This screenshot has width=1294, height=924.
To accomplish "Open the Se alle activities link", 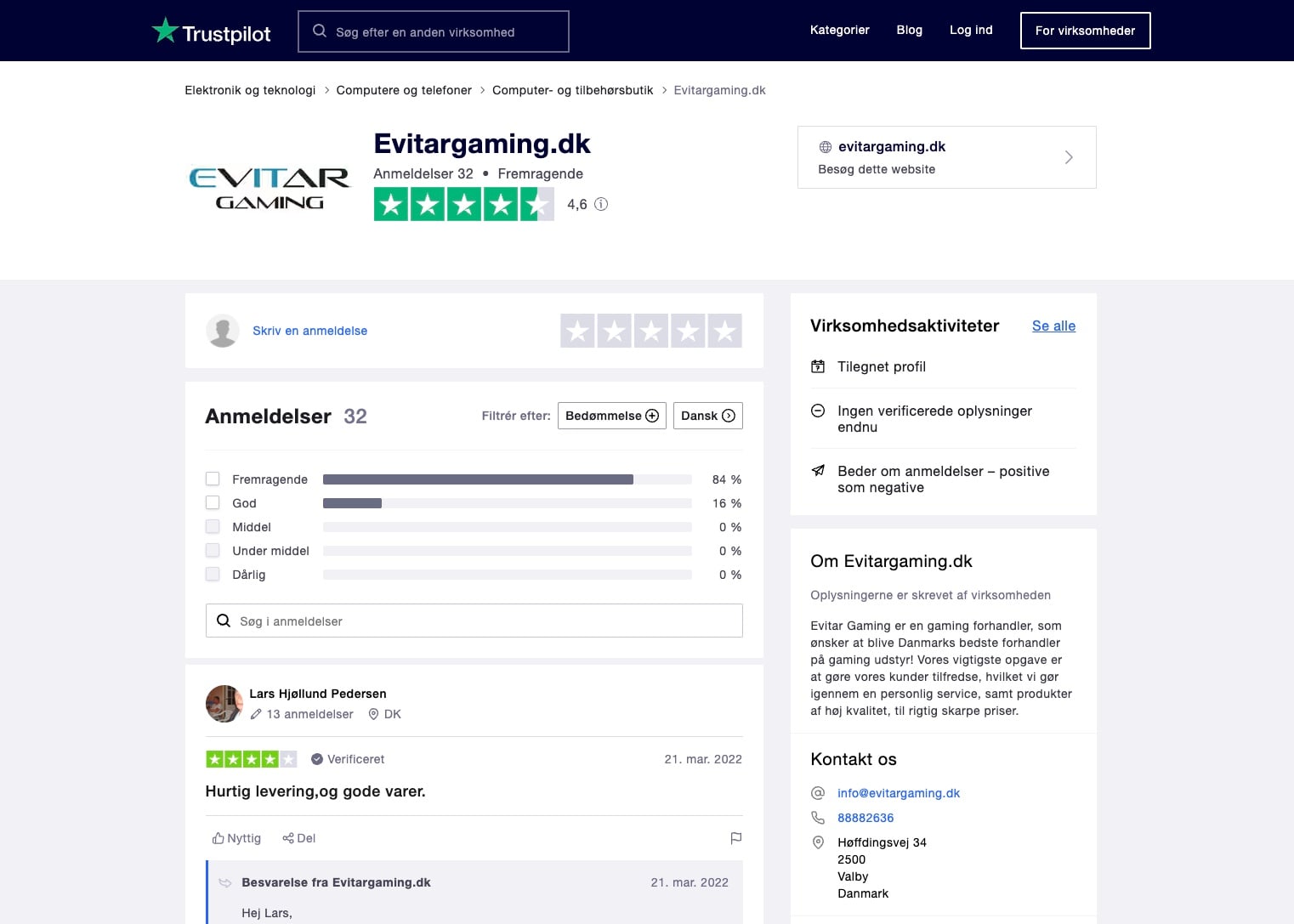I will click(x=1053, y=326).
